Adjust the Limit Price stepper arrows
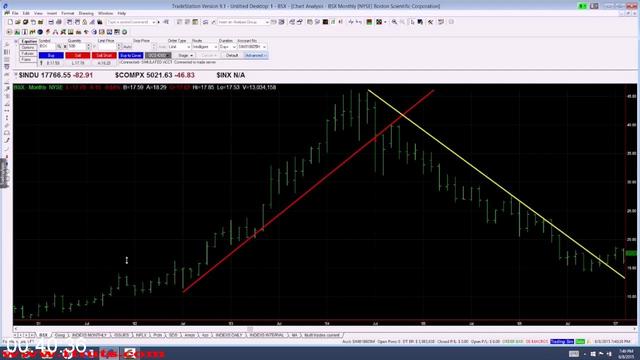This screenshot has width=640, height=360. pyautogui.click(x=119, y=47)
